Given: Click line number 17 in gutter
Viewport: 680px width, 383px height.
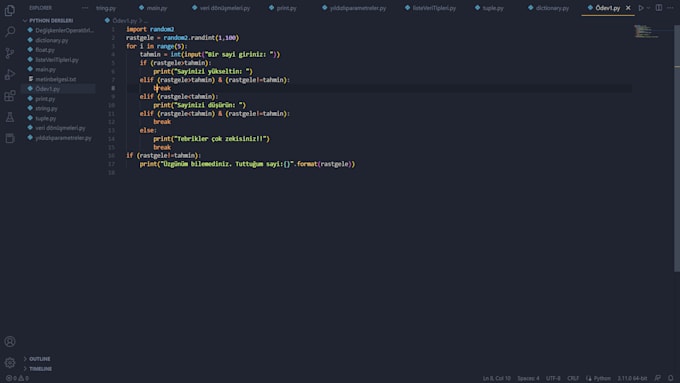Looking at the screenshot, I should [112, 164].
